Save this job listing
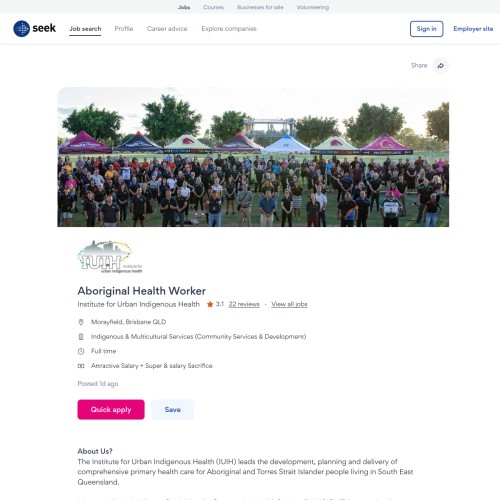The image size is (500, 500). [x=172, y=409]
